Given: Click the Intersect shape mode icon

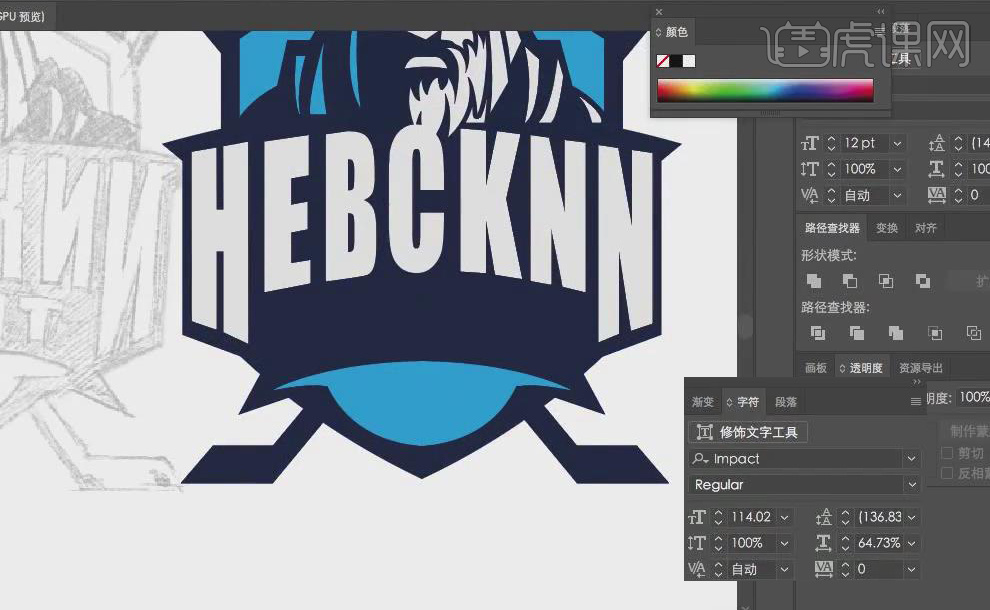Looking at the screenshot, I should click(x=886, y=281).
